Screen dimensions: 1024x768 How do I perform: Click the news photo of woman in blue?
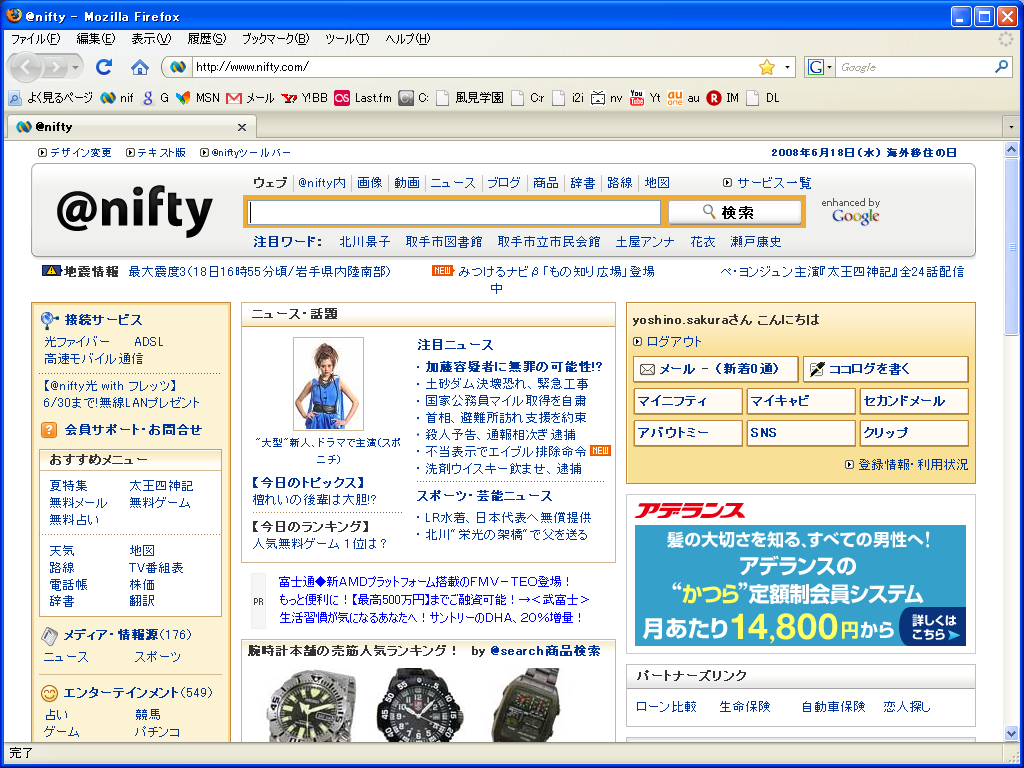[x=328, y=383]
